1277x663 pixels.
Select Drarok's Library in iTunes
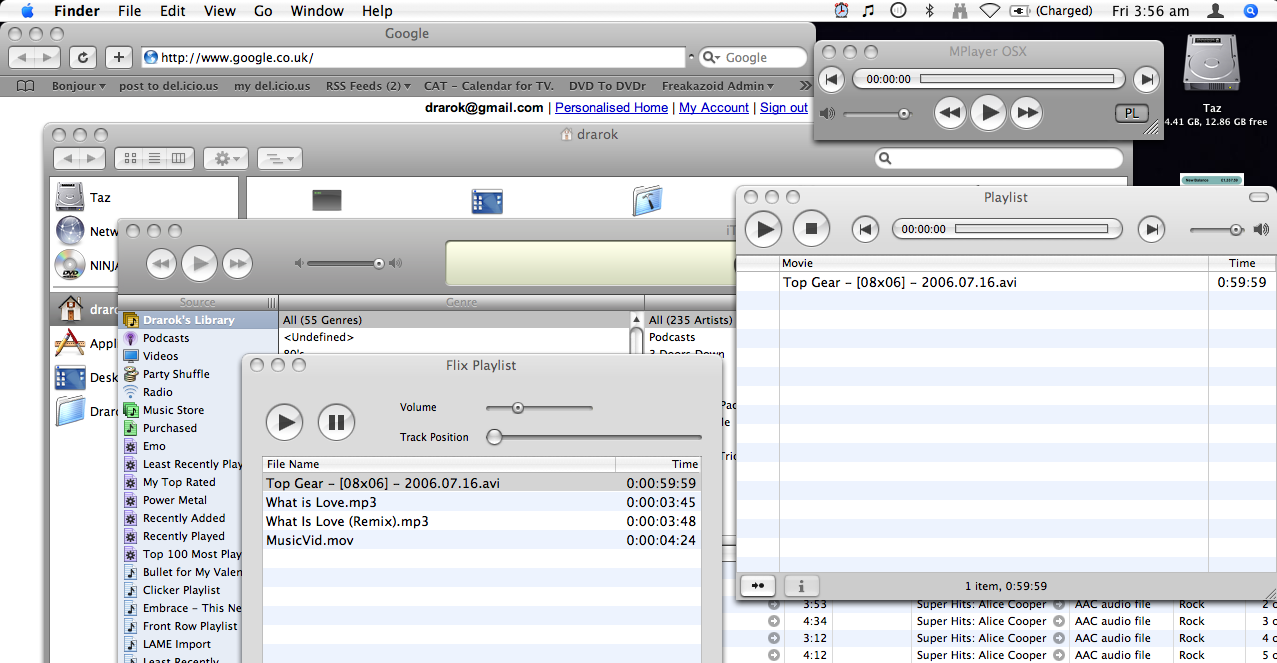pos(188,320)
